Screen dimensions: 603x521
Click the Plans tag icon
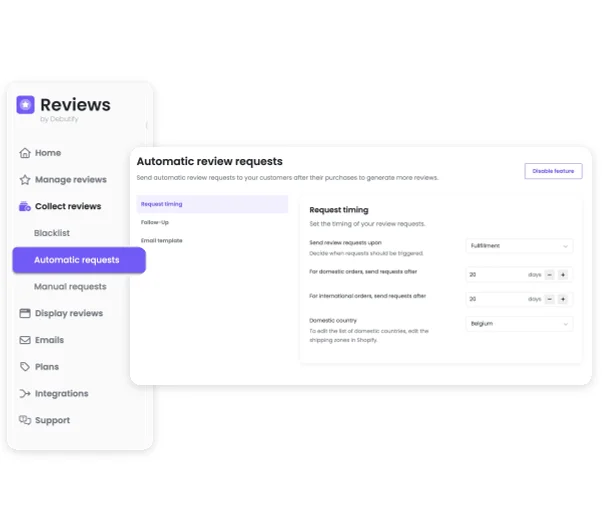point(25,367)
